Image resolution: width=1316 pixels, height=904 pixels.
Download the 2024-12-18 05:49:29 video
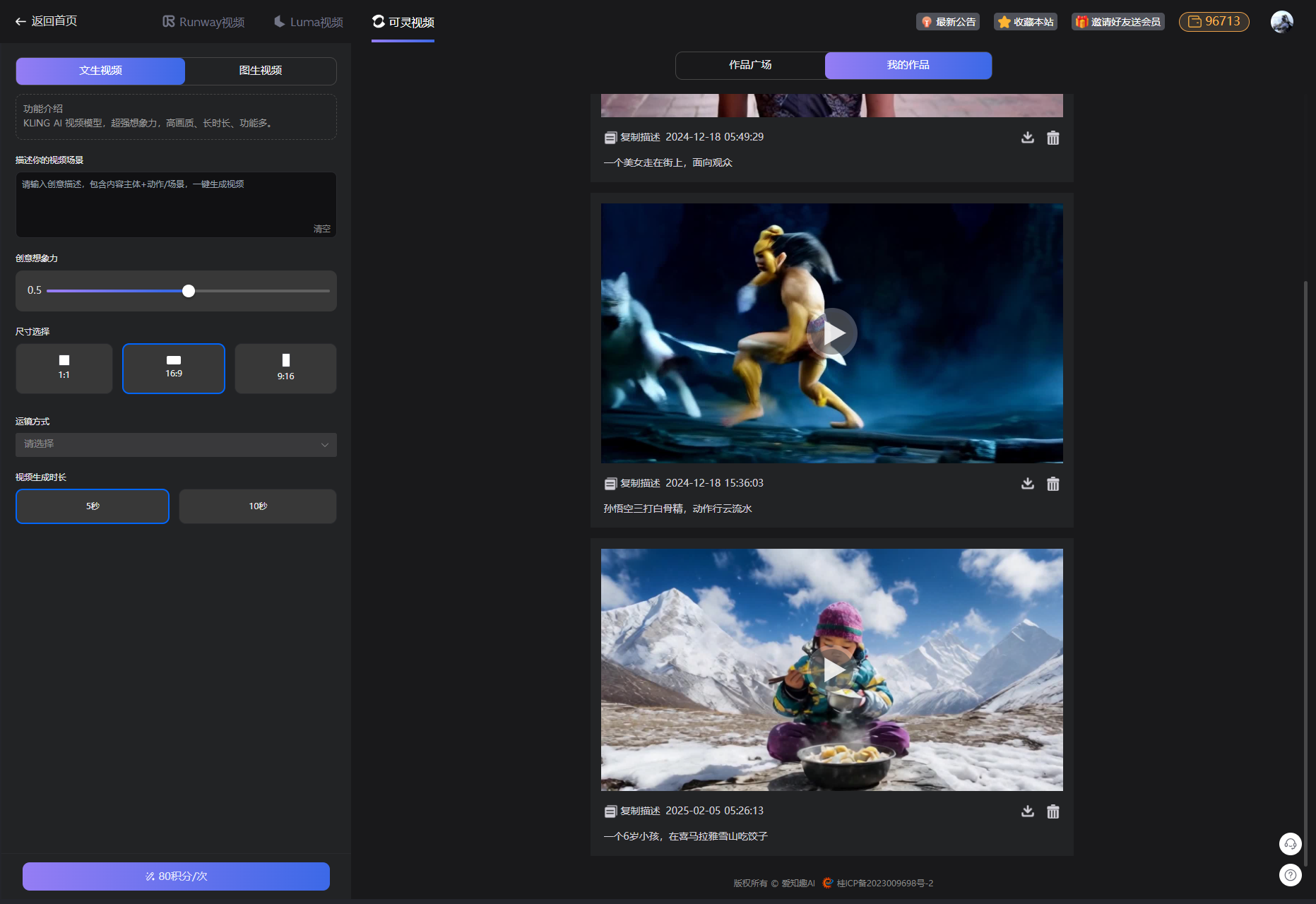(1028, 138)
